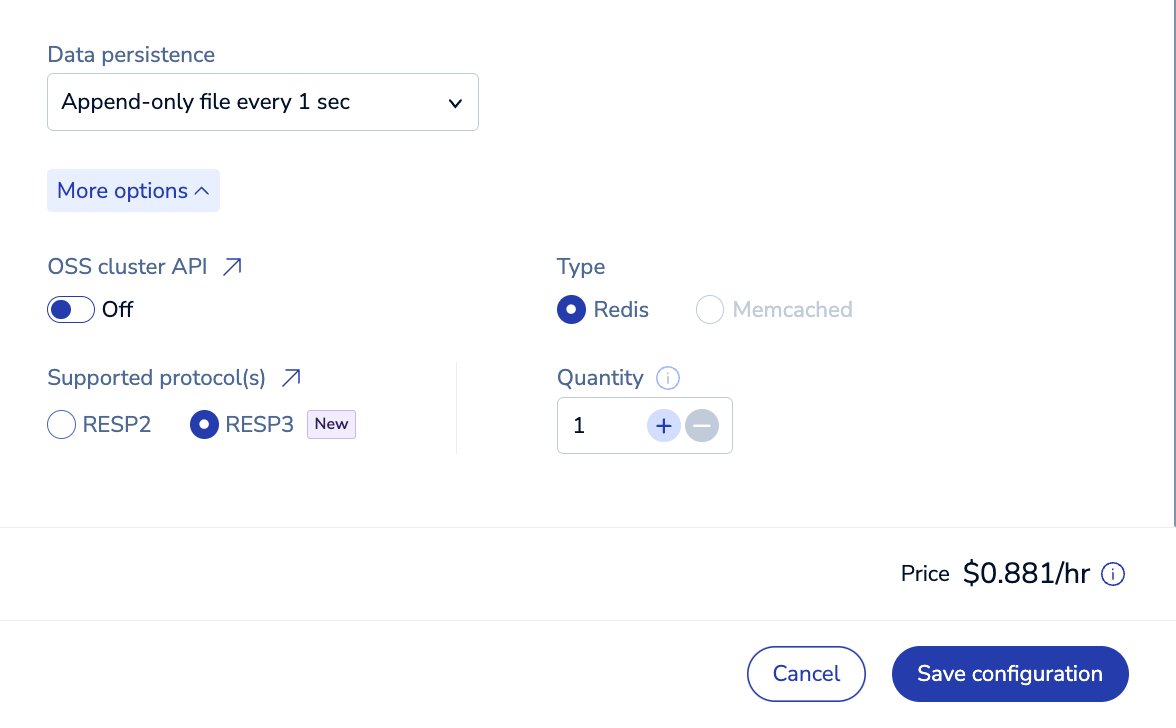This screenshot has width=1176, height=728.
Task: Toggle the OSS cluster API switch
Action: tap(71, 310)
